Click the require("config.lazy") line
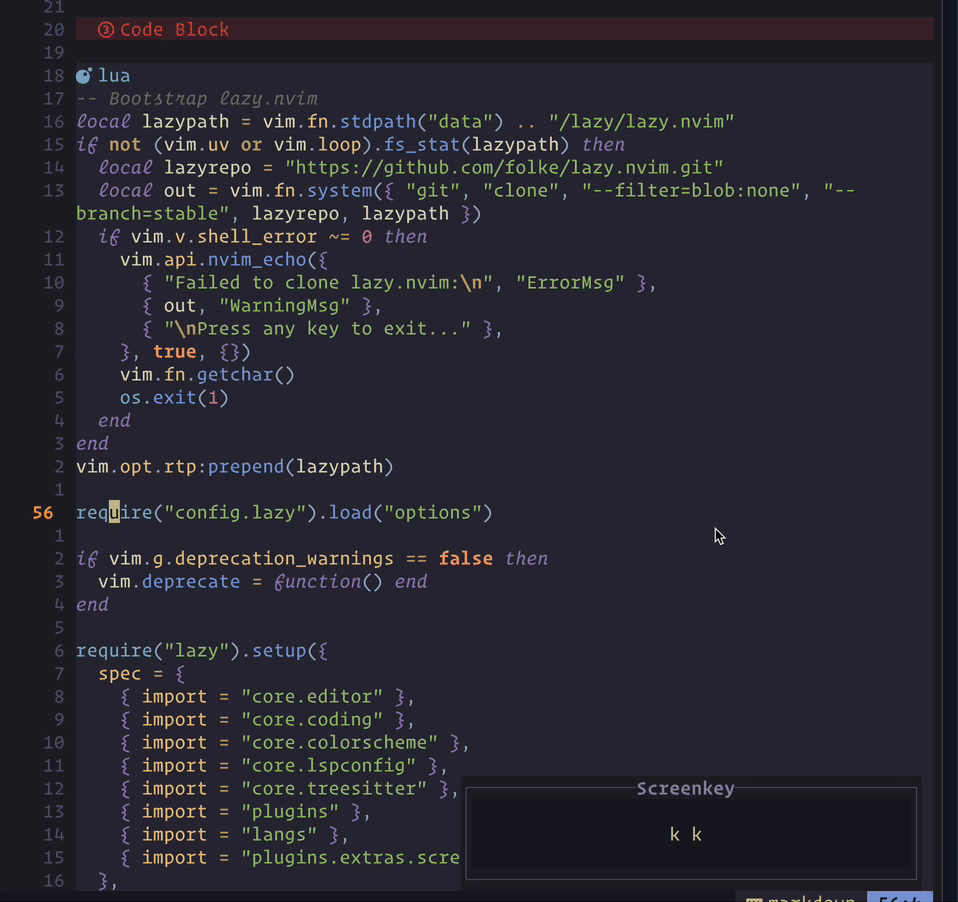This screenshot has width=958, height=902. 283,512
